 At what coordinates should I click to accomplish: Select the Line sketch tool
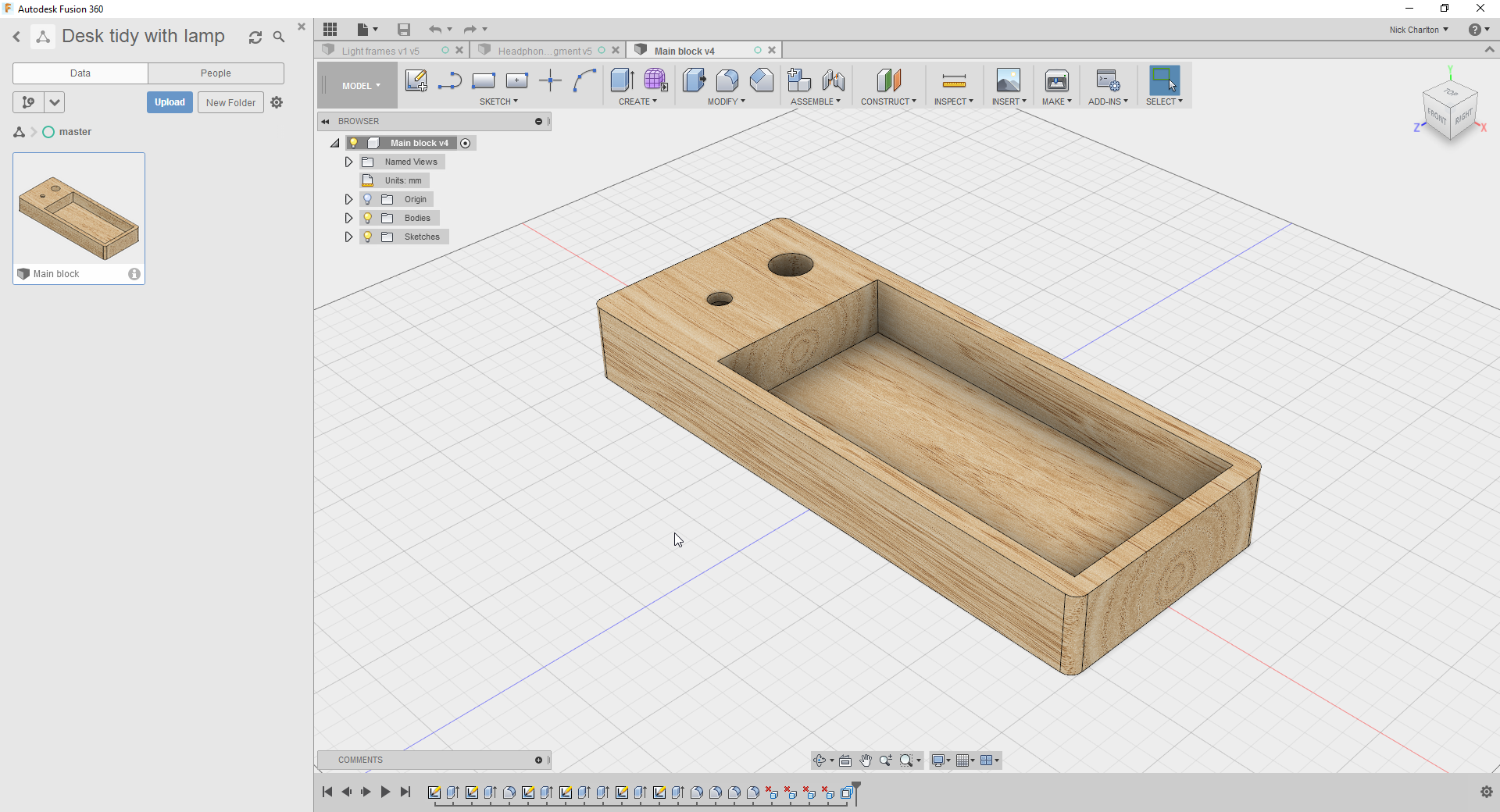pos(450,80)
